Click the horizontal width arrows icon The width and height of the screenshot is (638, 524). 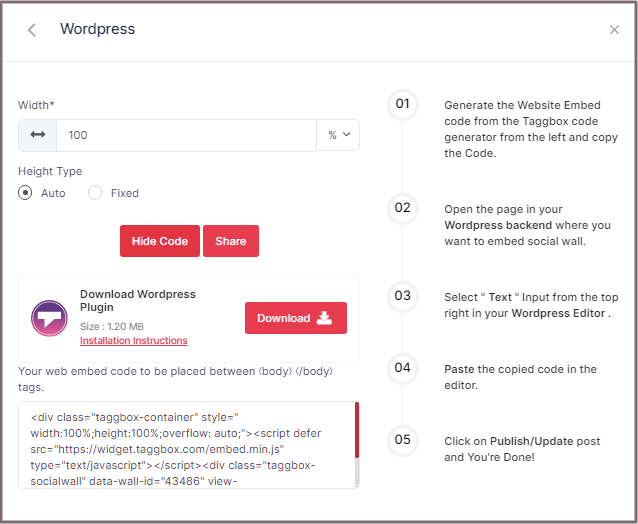click(38, 135)
